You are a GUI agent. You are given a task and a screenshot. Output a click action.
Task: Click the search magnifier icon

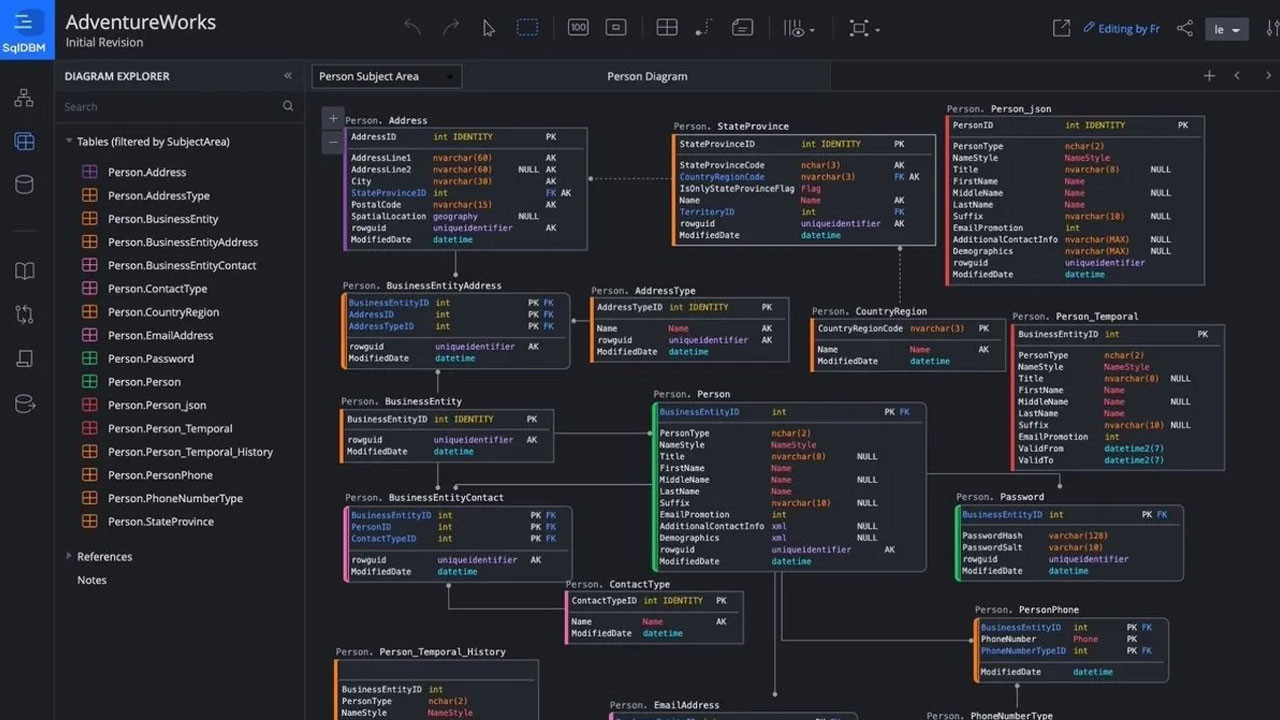tap(288, 106)
